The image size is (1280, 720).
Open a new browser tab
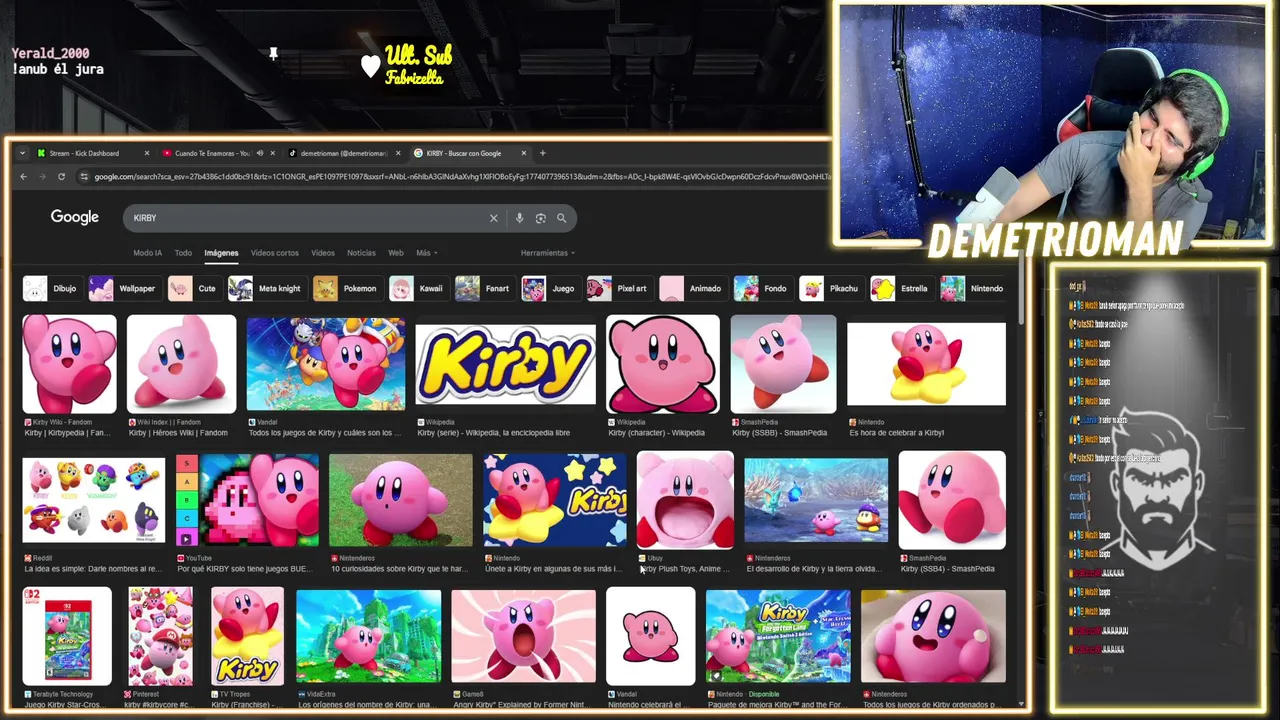542,153
